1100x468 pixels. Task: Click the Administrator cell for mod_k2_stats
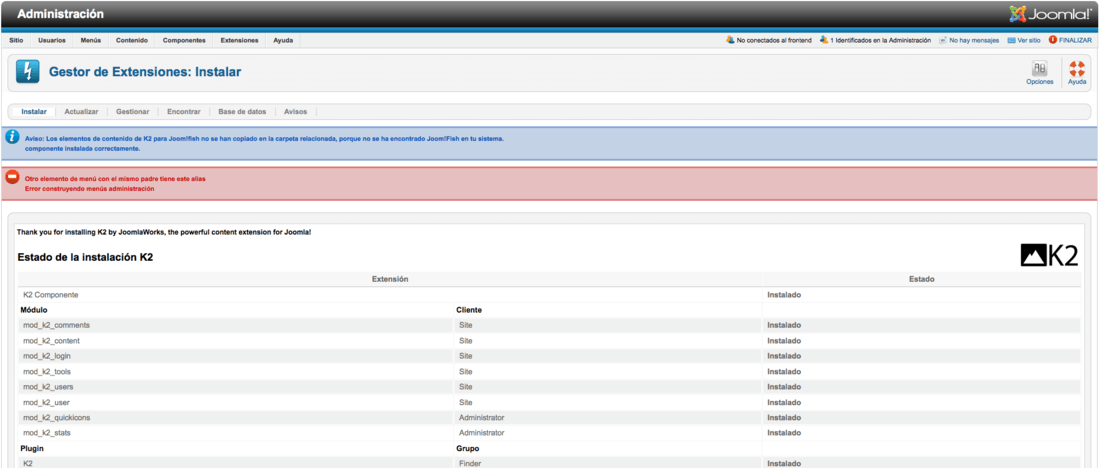point(481,433)
